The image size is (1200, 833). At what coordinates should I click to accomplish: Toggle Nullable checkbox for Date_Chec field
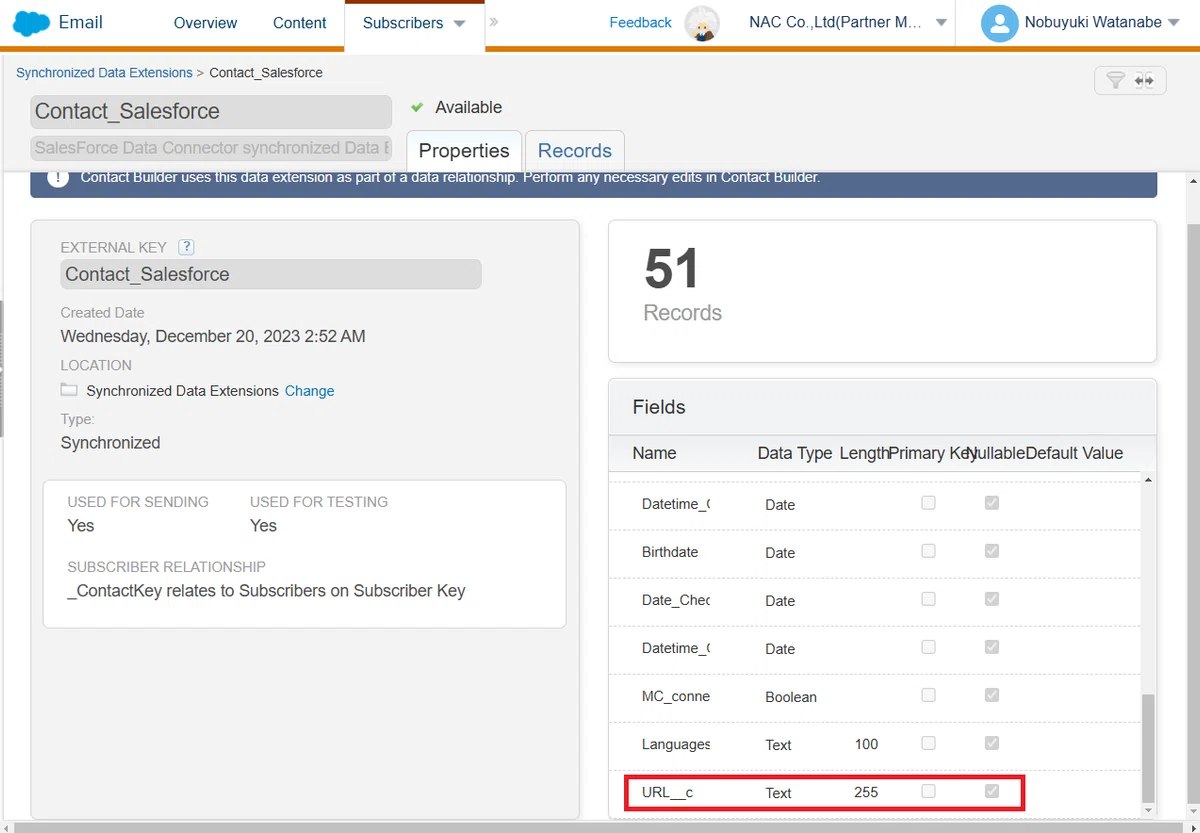click(991, 599)
